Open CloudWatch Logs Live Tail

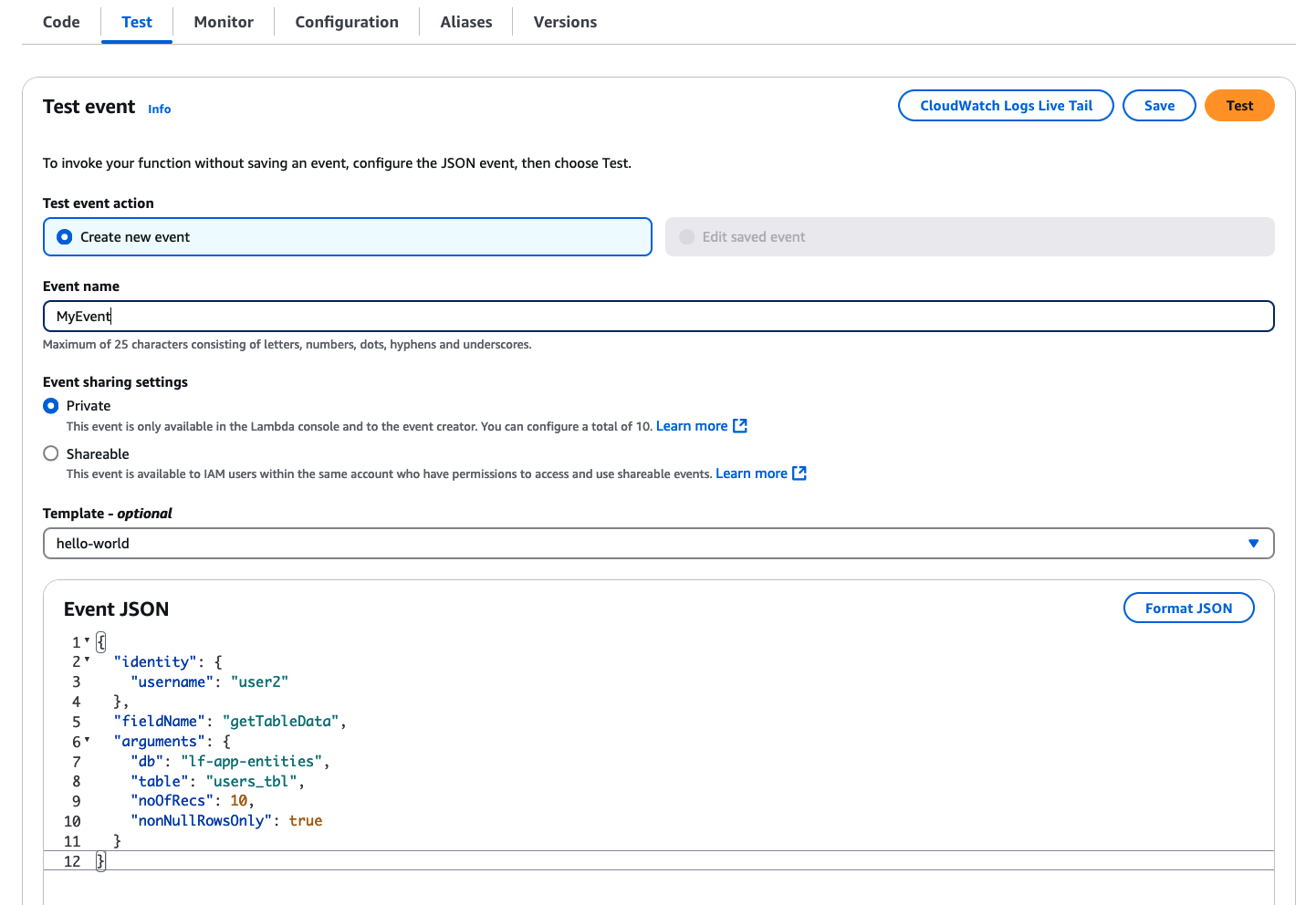[1005, 105]
